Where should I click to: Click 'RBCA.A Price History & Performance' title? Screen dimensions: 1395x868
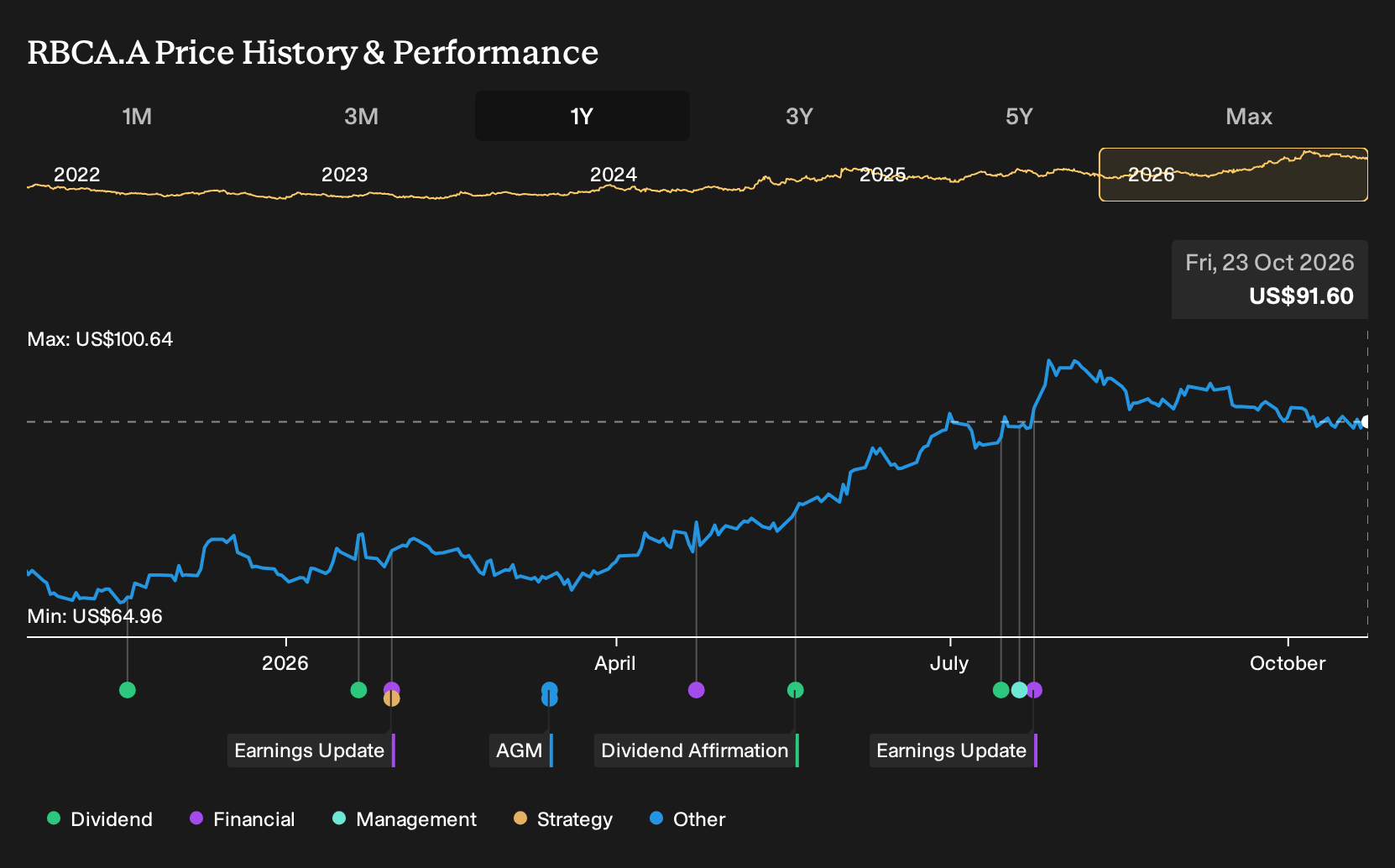coord(313,52)
